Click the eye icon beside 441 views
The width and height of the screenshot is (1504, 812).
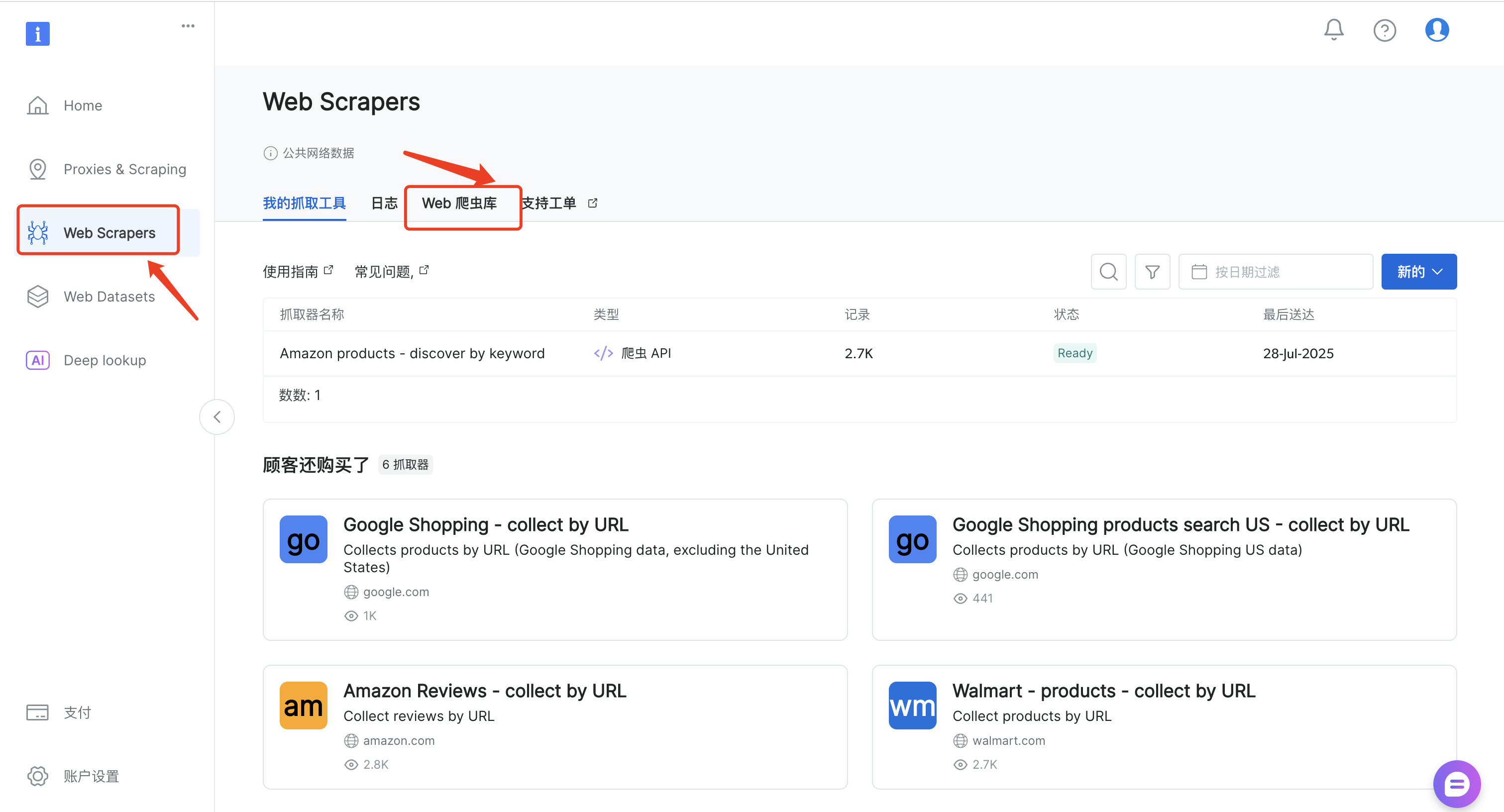pyautogui.click(x=960, y=599)
